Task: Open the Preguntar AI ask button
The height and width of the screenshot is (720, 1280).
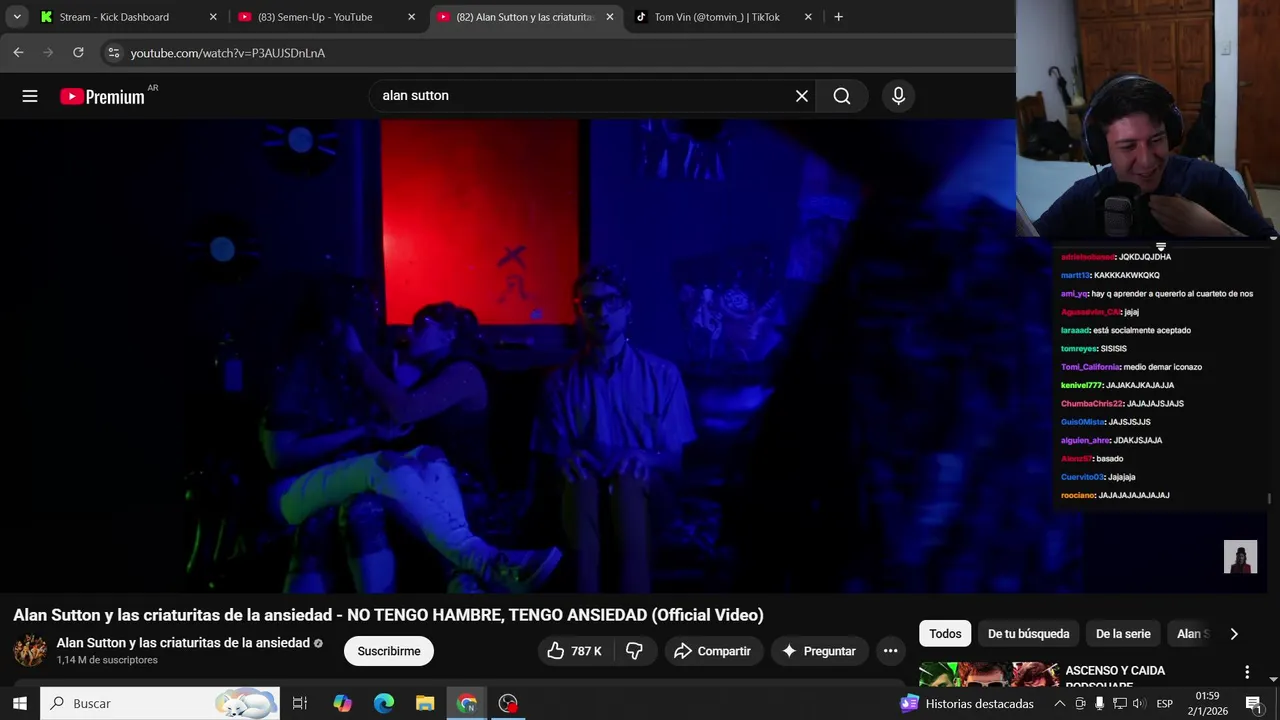Action: click(x=819, y=651)
